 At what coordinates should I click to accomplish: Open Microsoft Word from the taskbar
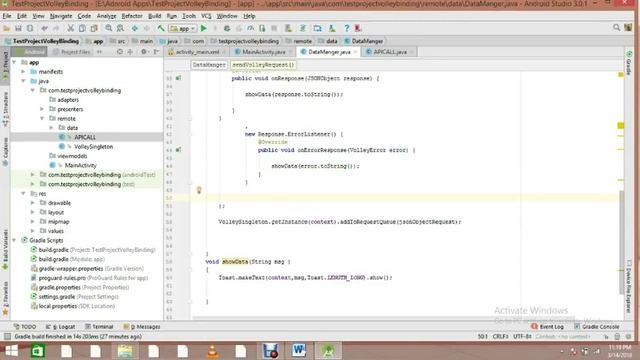(299, 350)
